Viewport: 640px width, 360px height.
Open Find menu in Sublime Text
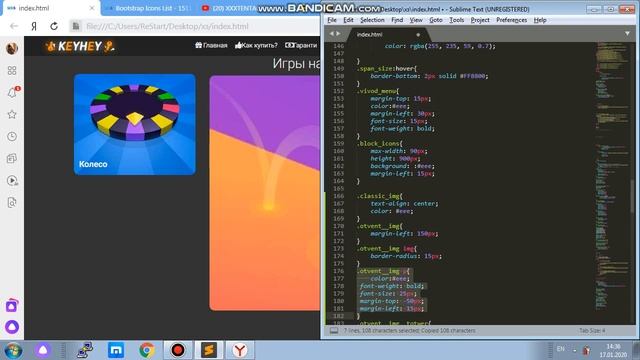[397, 20]
